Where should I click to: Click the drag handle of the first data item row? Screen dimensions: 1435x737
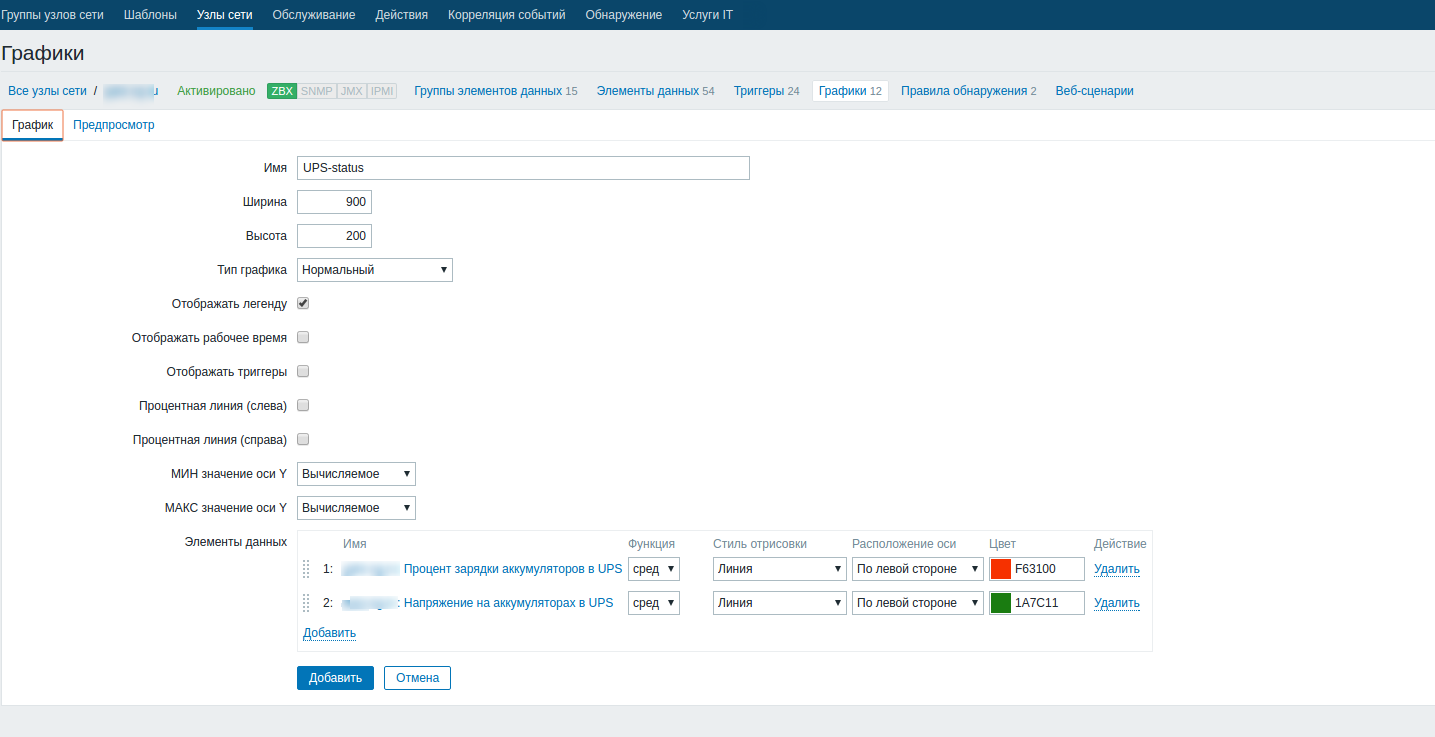307,568
